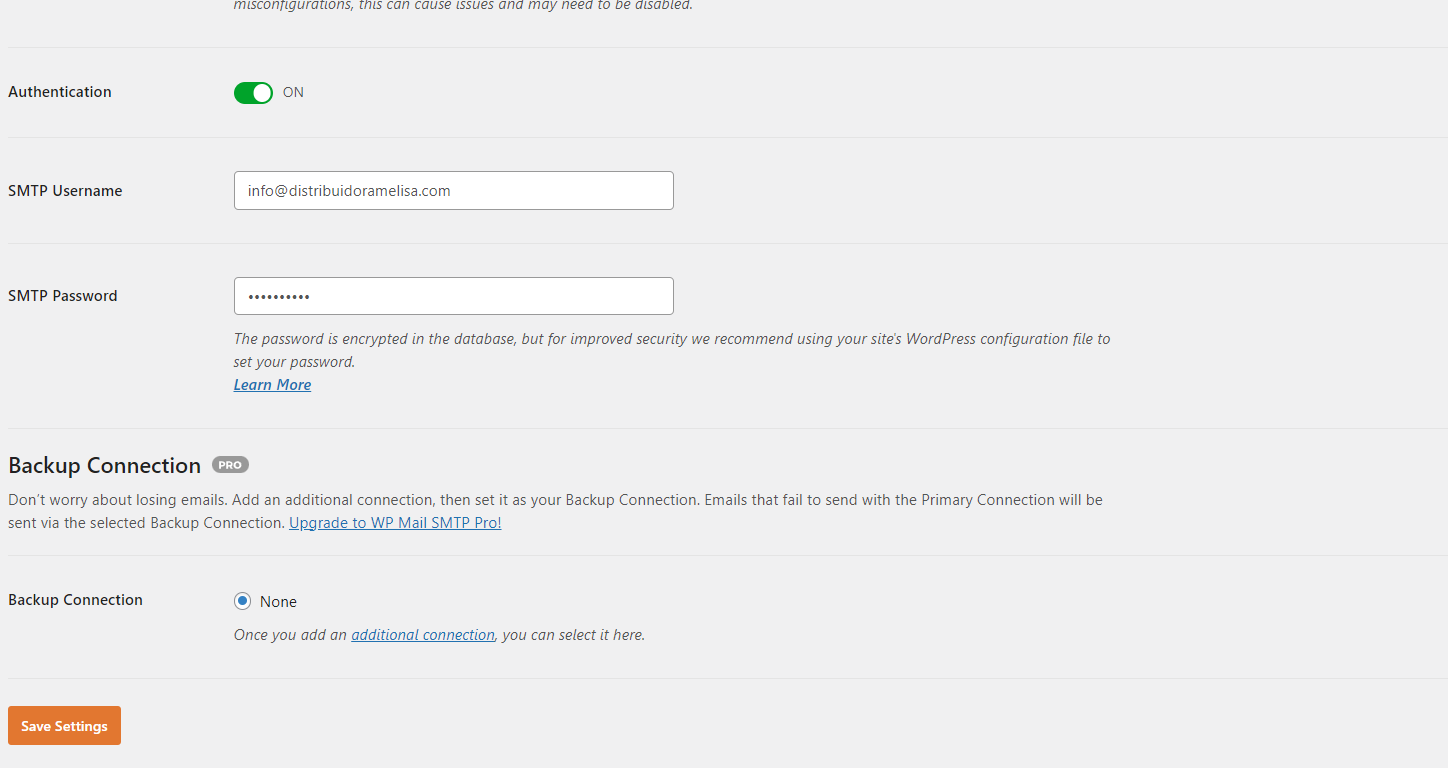Click Upgrade to WP Mail SMTP Pro link
Image resolution: width=1448 pixels, height=768 pixels.
point(395,523)
